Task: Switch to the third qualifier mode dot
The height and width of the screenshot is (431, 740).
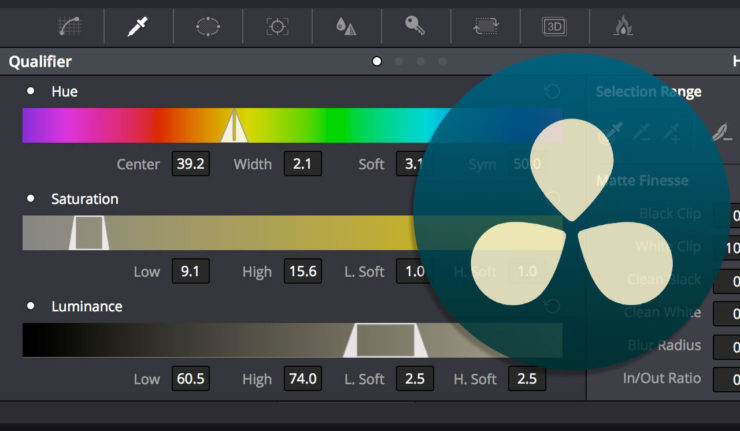Action: [420, 61]
